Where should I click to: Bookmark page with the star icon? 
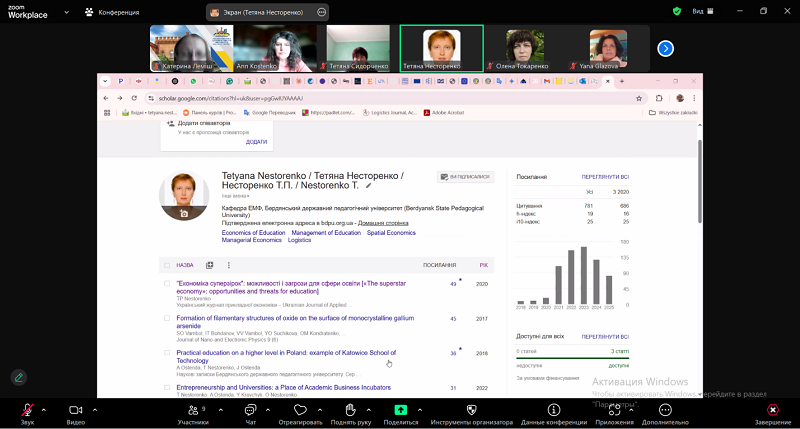[639, 98]
